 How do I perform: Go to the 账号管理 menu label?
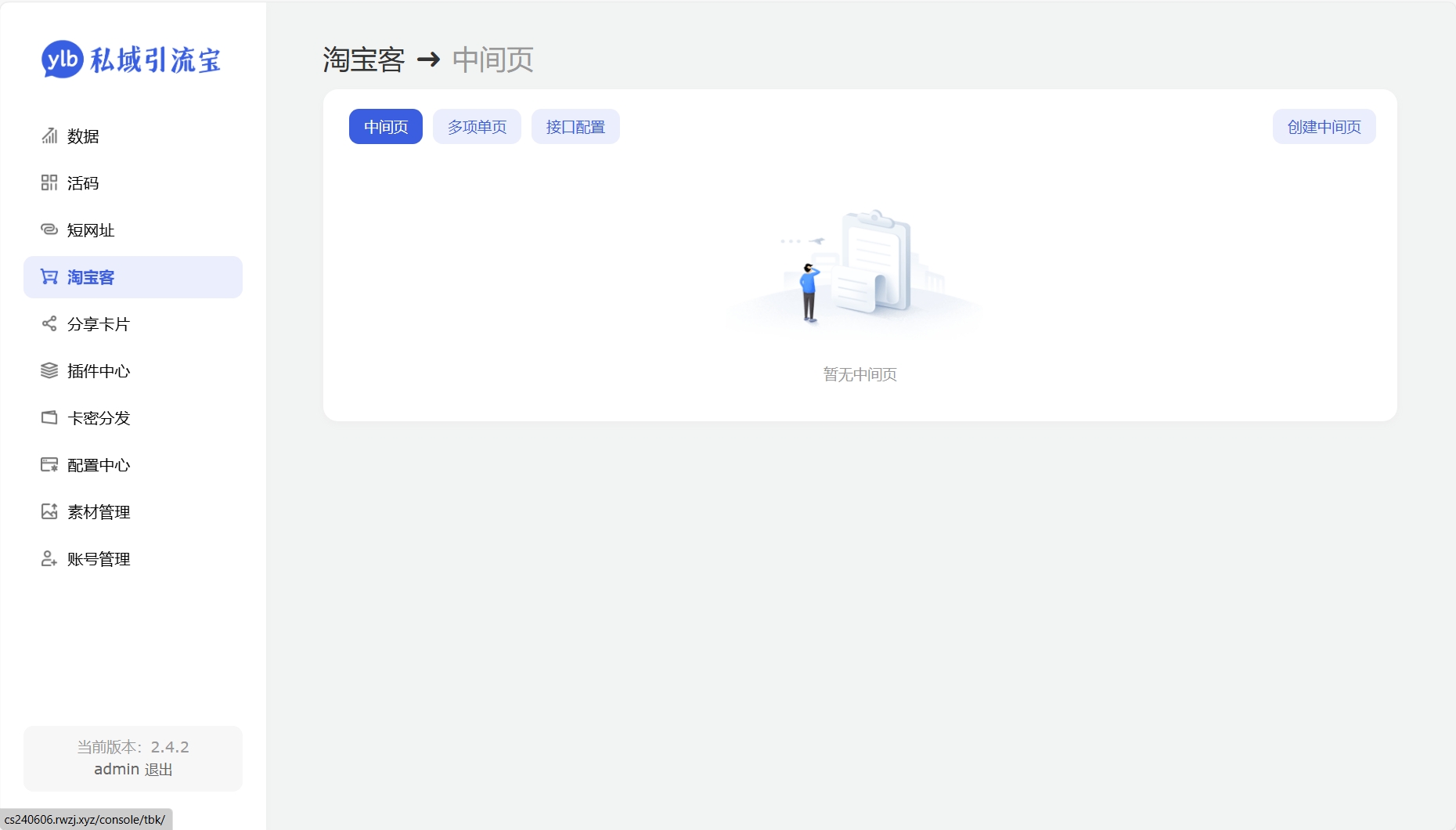coord(99,559)
